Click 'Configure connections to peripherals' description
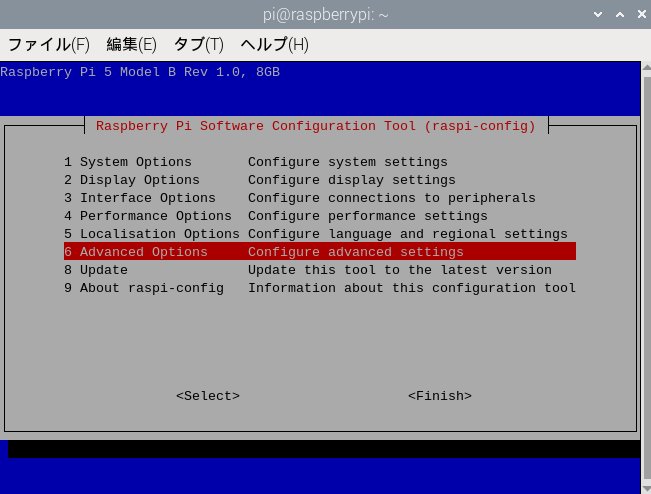The height and width of the screenshot is (494, 651). coord(392,198)
